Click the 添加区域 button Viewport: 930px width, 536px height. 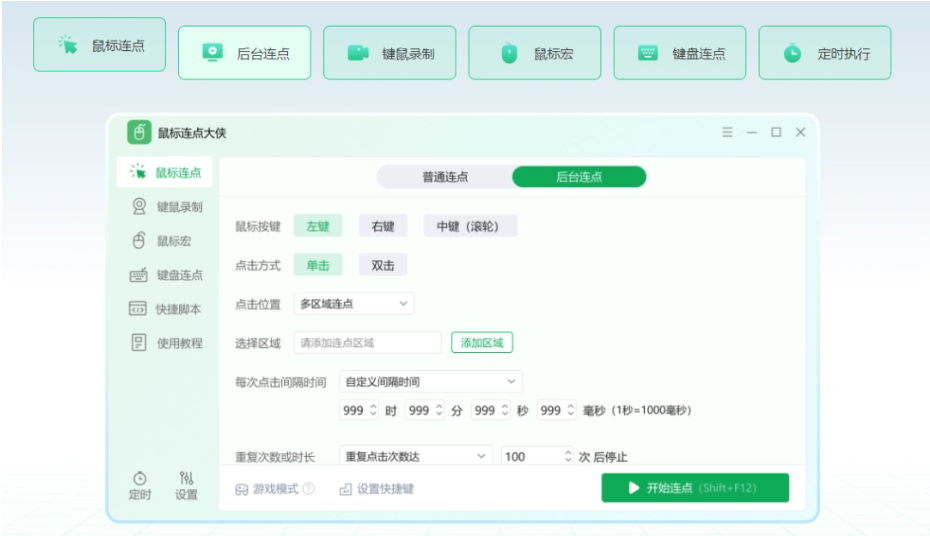482,343
